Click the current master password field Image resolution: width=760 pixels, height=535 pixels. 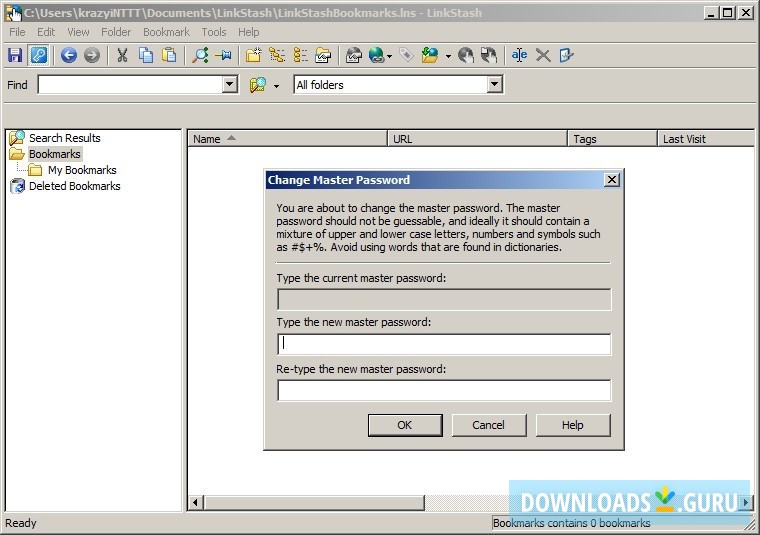(444, 299)
